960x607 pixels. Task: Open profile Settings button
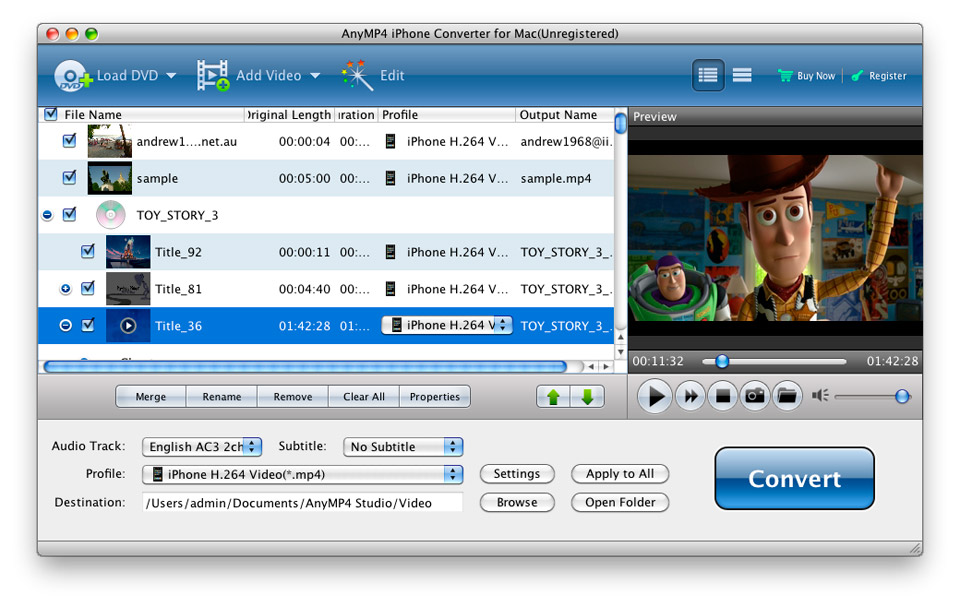coord(517,473)
